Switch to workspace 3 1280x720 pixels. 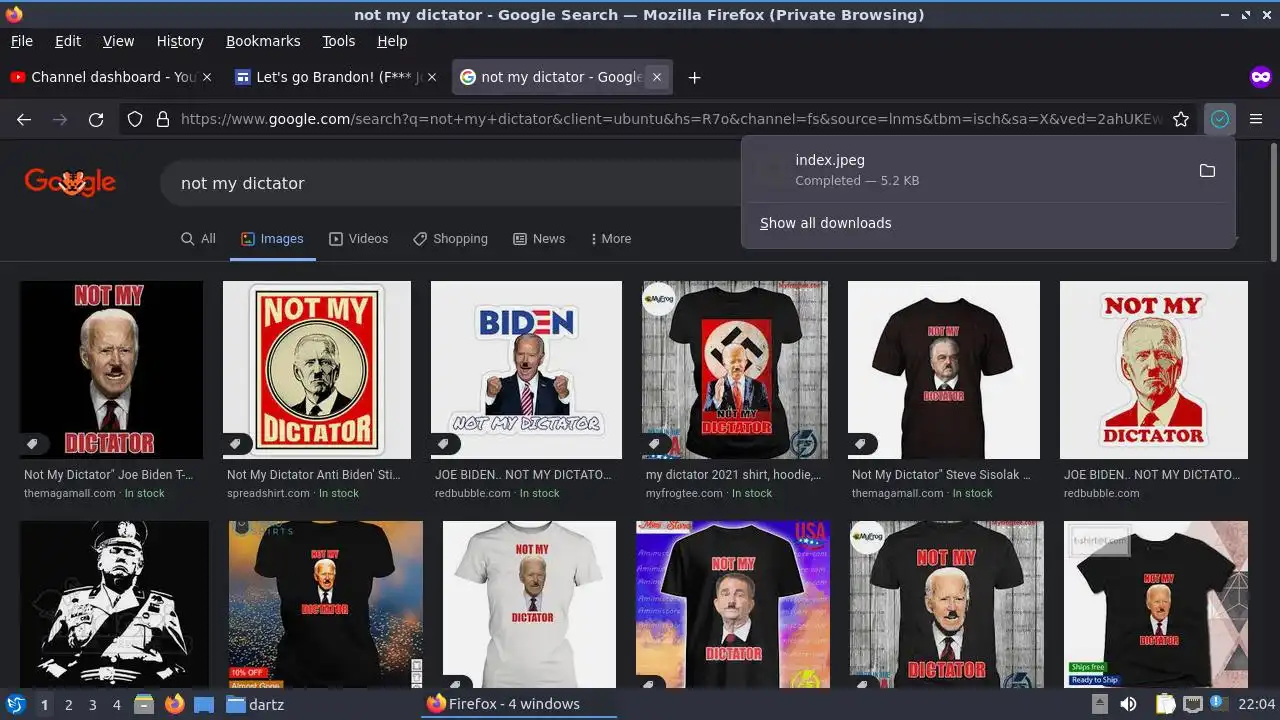pyautogui.click(x=92, y=704)
